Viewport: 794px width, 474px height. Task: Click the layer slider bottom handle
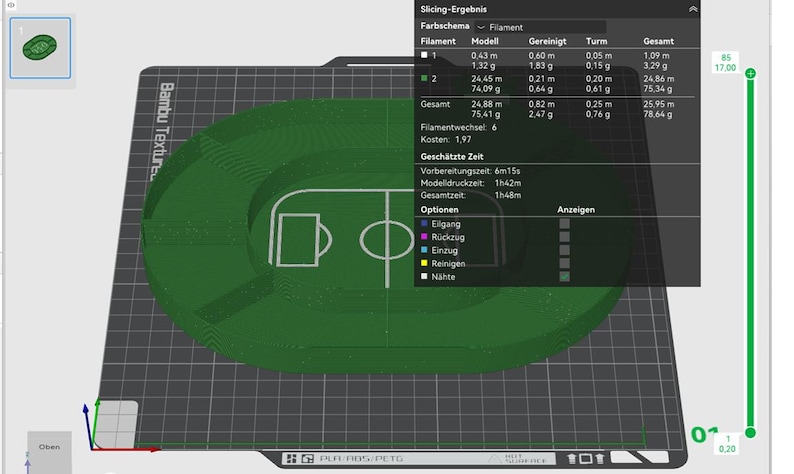pos(750,432)
